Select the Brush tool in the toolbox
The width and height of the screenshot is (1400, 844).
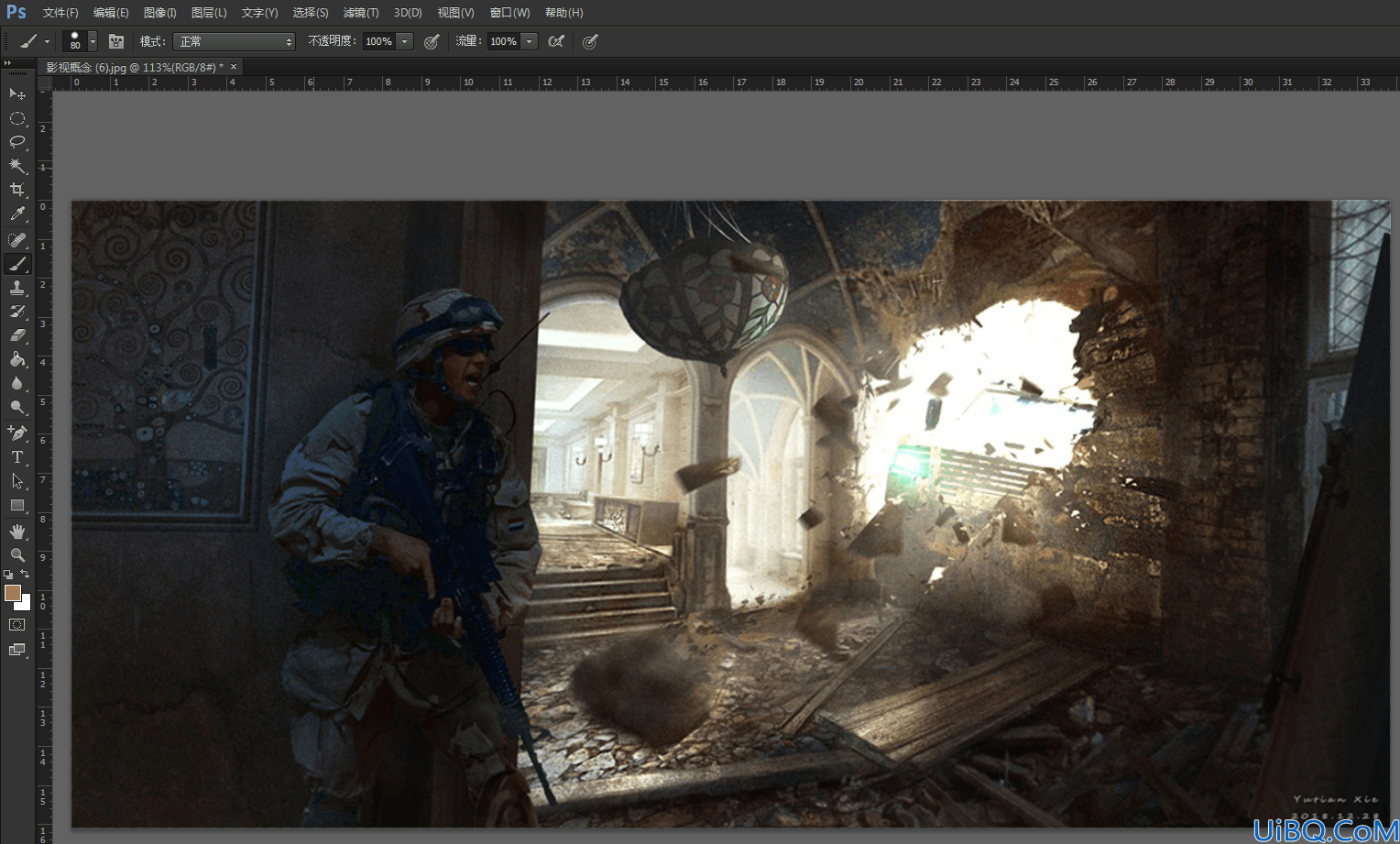coord(17,264)
